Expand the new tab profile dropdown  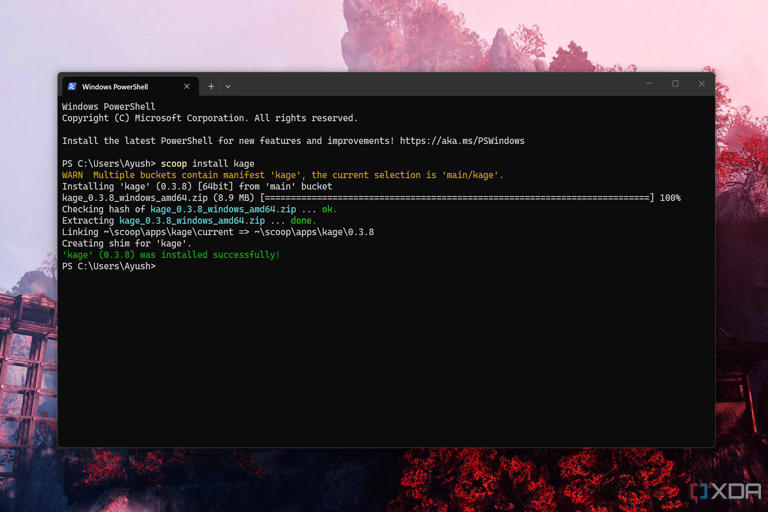(x=228, y=86)
